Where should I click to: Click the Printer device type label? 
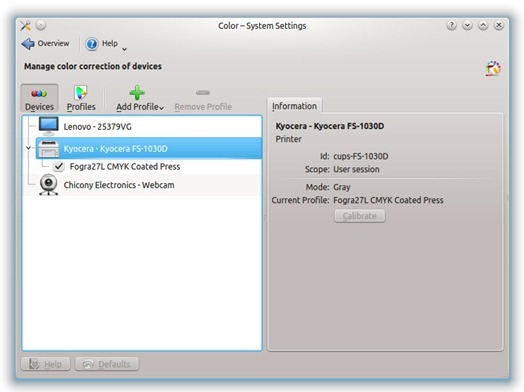pos(288,139)
